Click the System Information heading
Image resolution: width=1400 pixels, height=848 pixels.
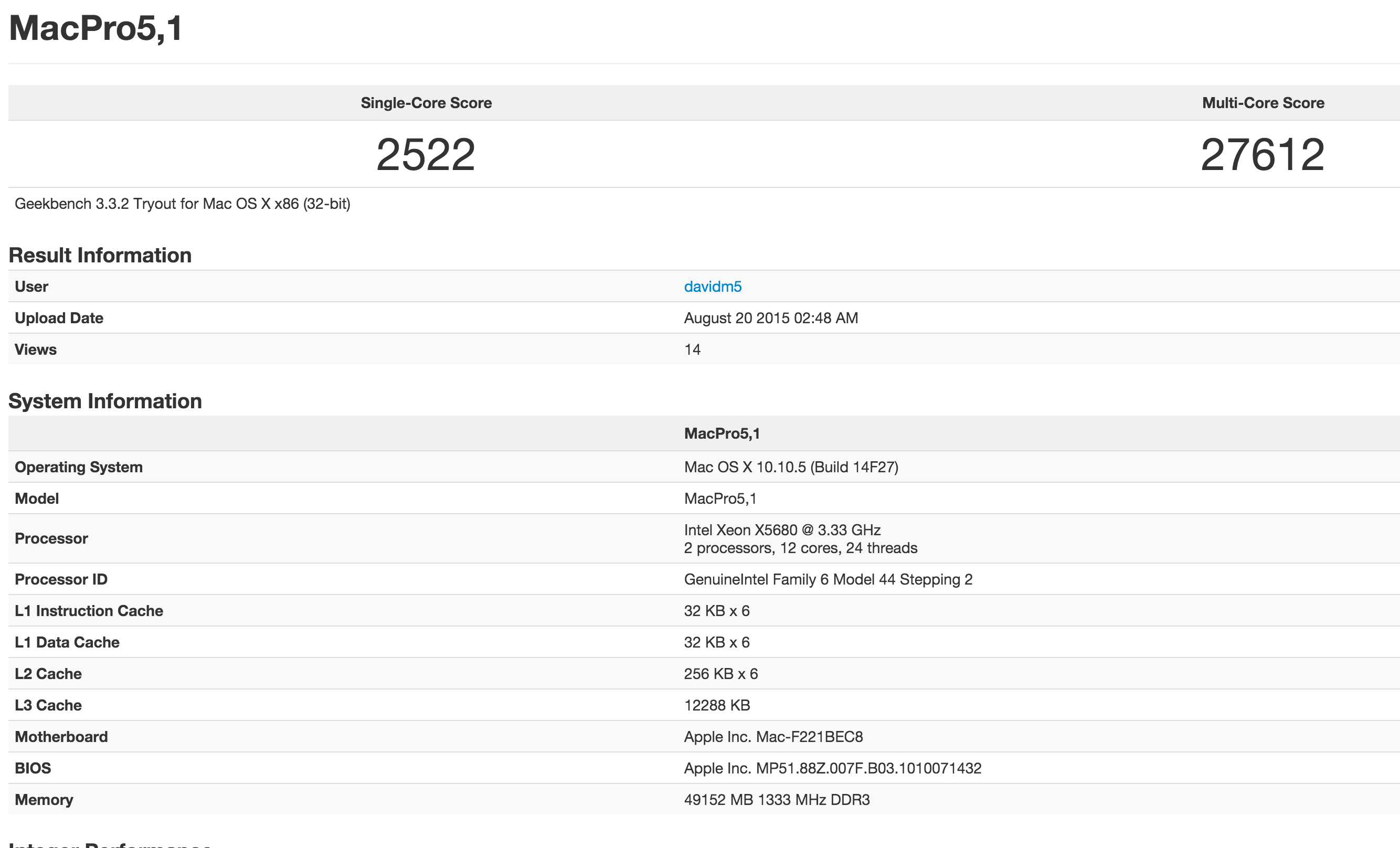[105, 401]
